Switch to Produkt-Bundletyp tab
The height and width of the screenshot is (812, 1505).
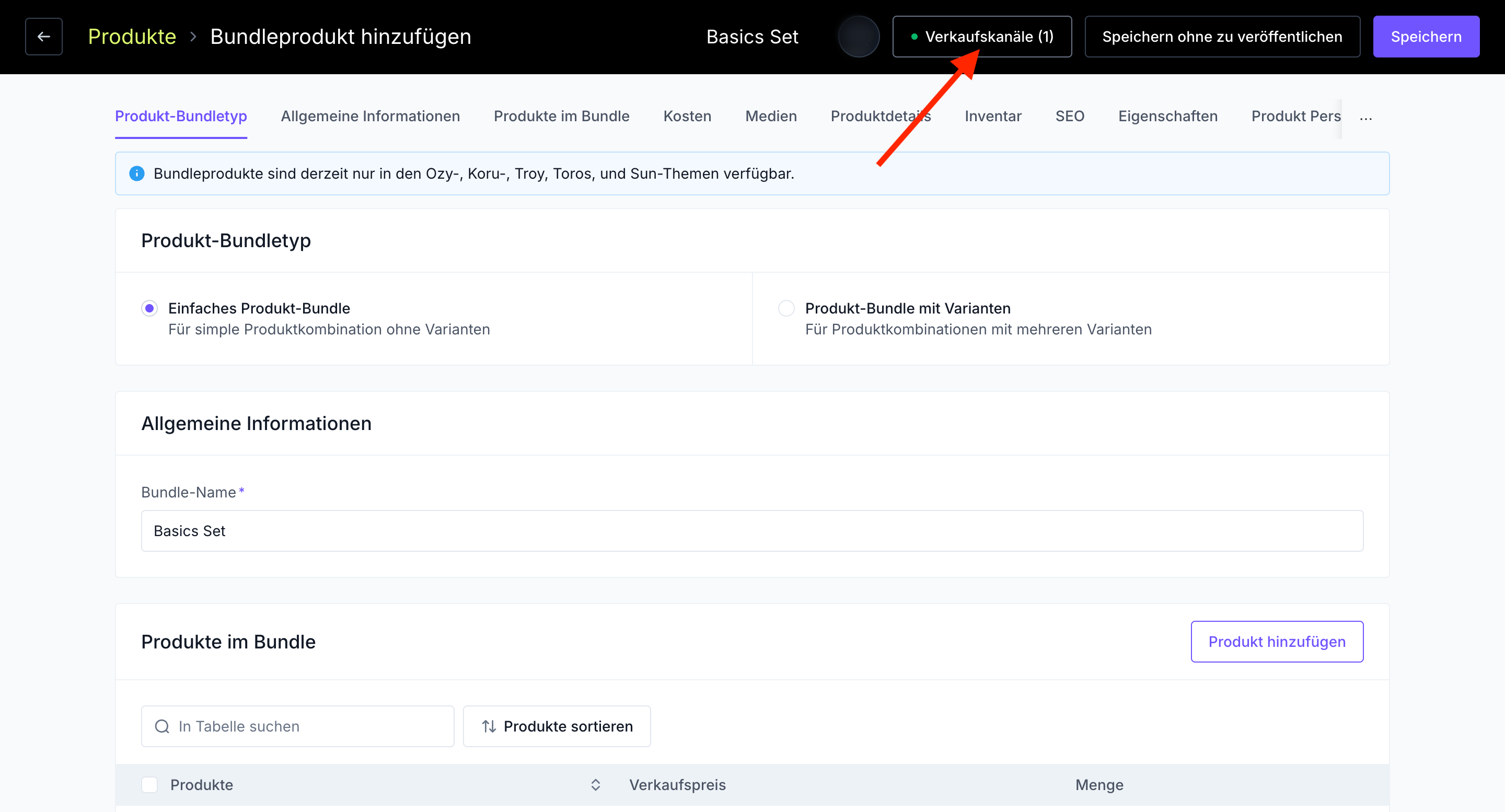181,116
